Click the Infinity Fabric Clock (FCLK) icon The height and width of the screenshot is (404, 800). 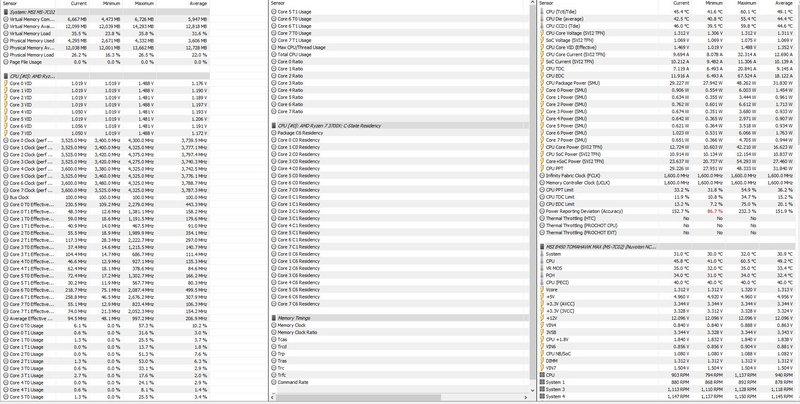pos(542,175)
